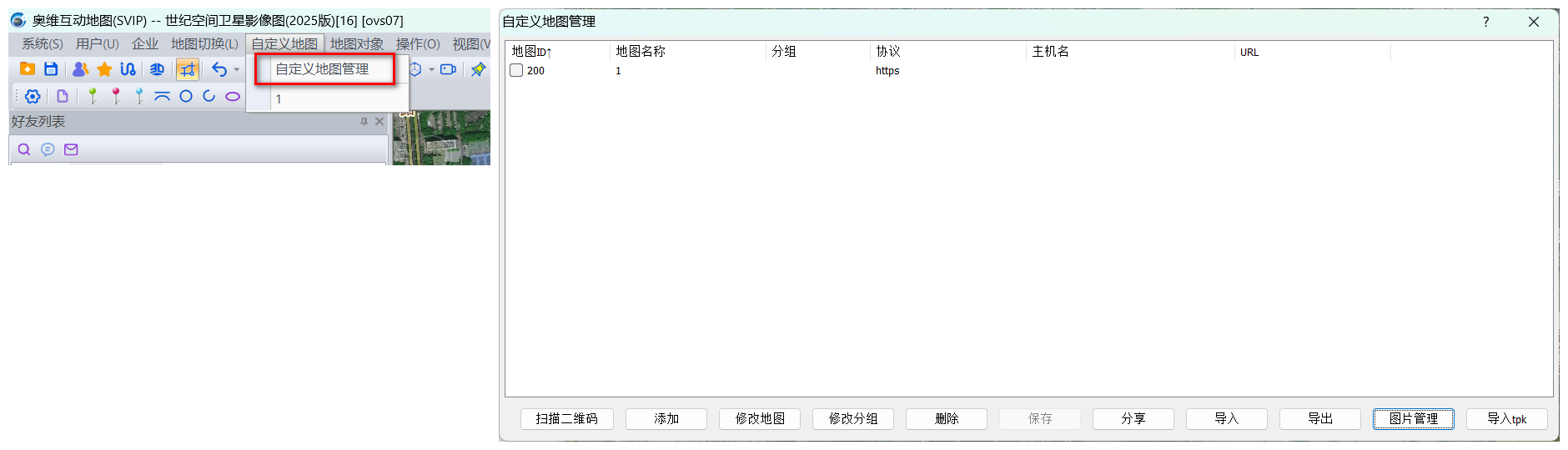The width and height of the screenshot is (1568, 450).
Task: Click the 导入 button
Action: click(x=1227, y=419)
